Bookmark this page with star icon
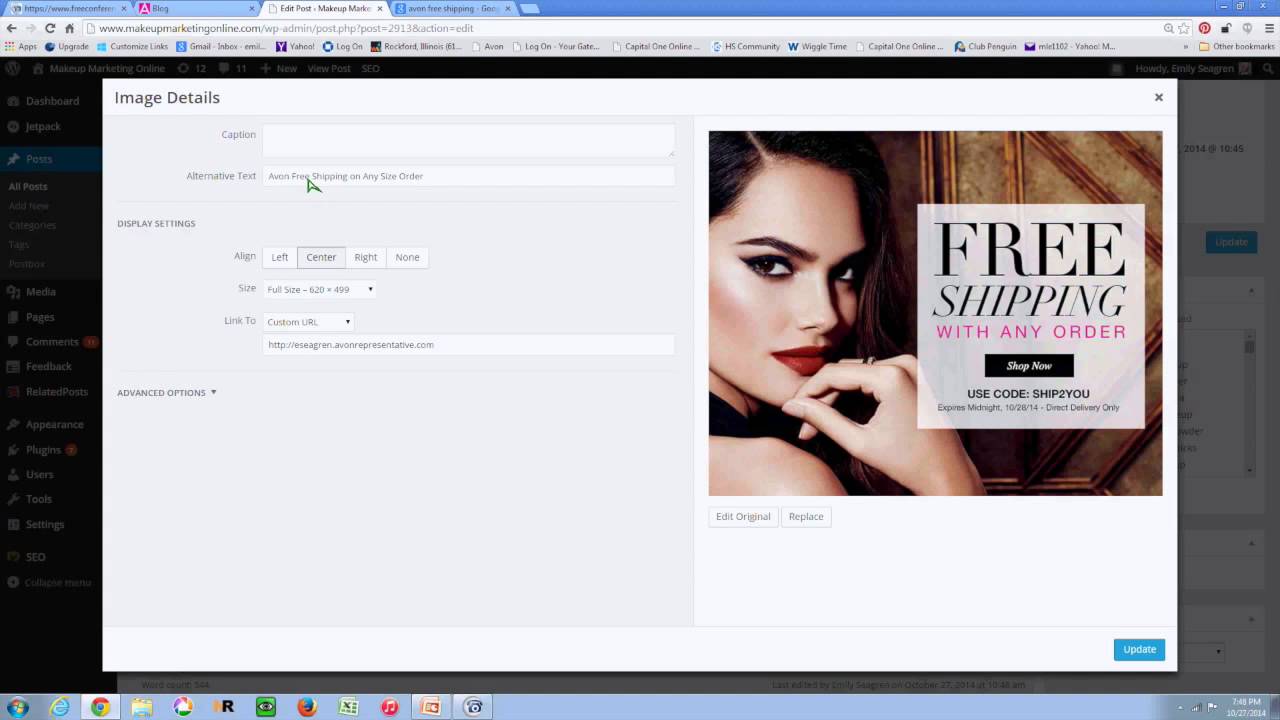 1185,28
